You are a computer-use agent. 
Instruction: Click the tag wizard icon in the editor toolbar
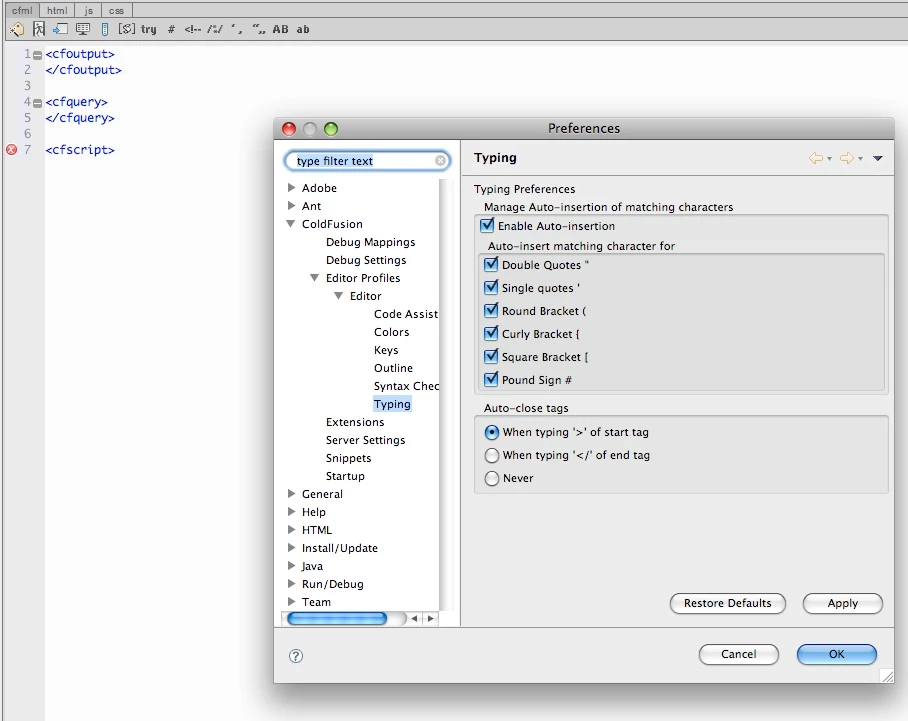coord(17,29)
